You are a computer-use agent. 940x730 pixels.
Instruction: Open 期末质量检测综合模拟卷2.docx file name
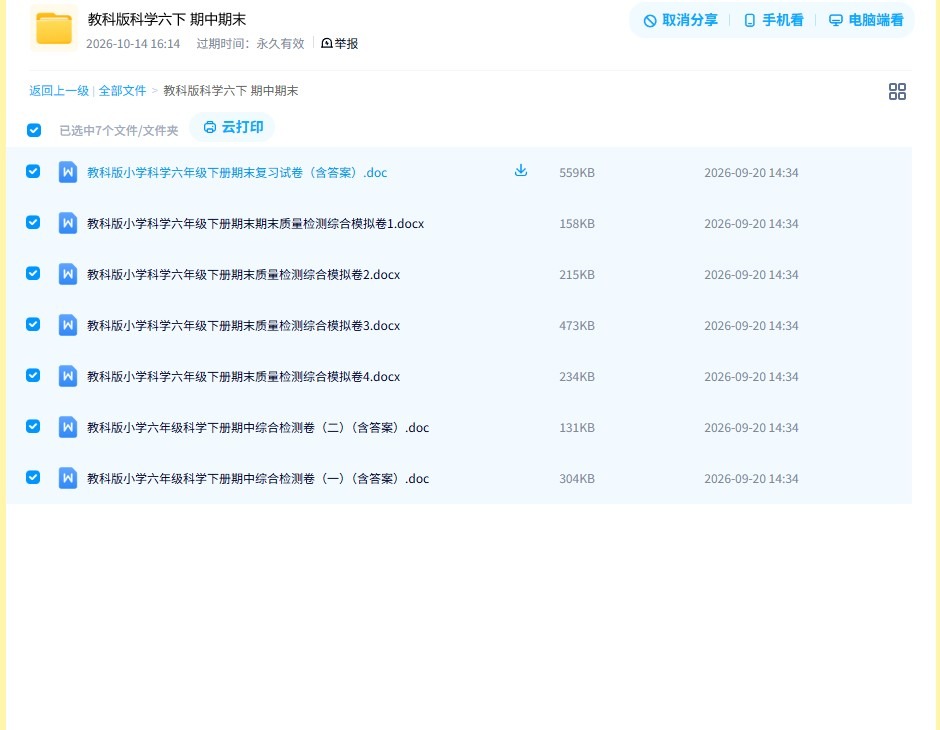click(243, 274)
